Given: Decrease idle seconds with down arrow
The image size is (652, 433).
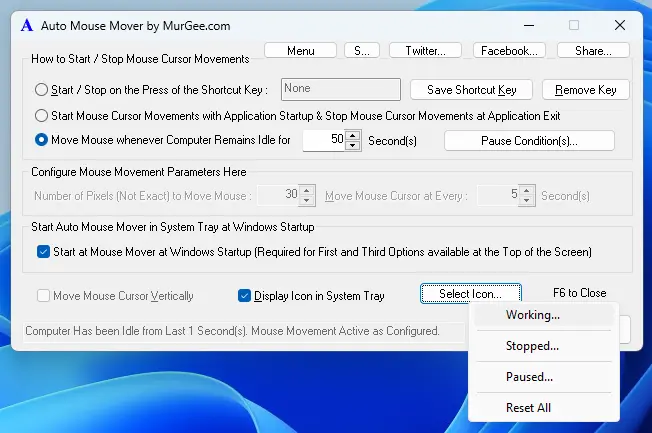Looking at the screenshot, I should coord(353,146).
